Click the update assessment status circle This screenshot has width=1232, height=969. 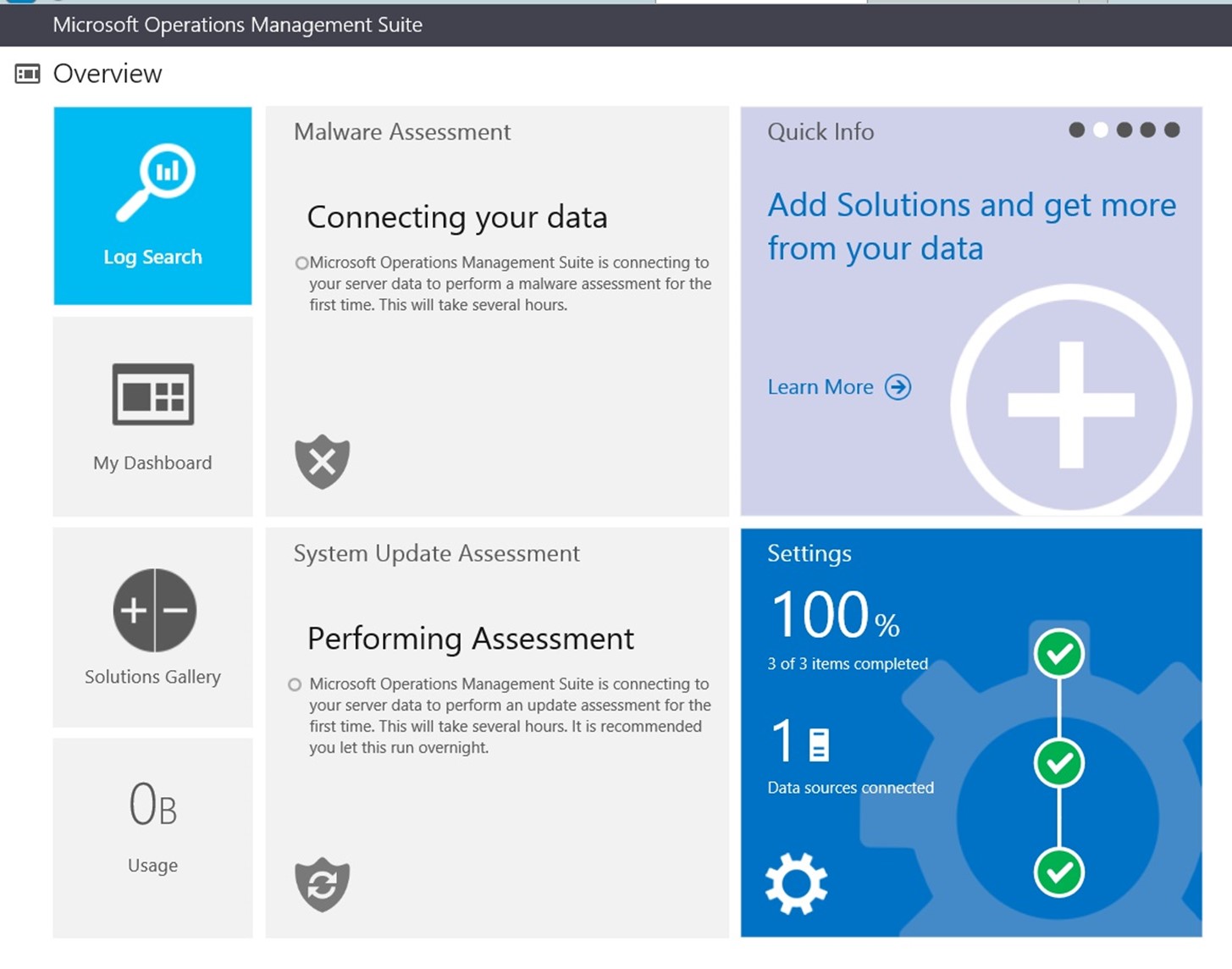click(295, 684)
